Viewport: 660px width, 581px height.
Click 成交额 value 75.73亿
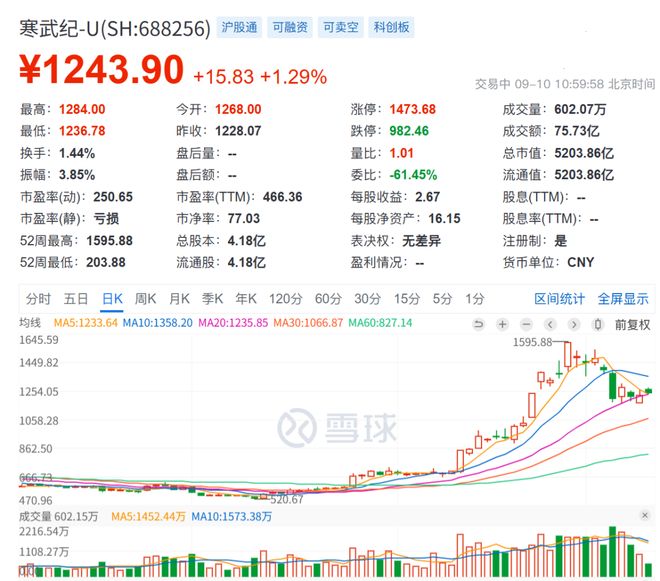point(577,131)
